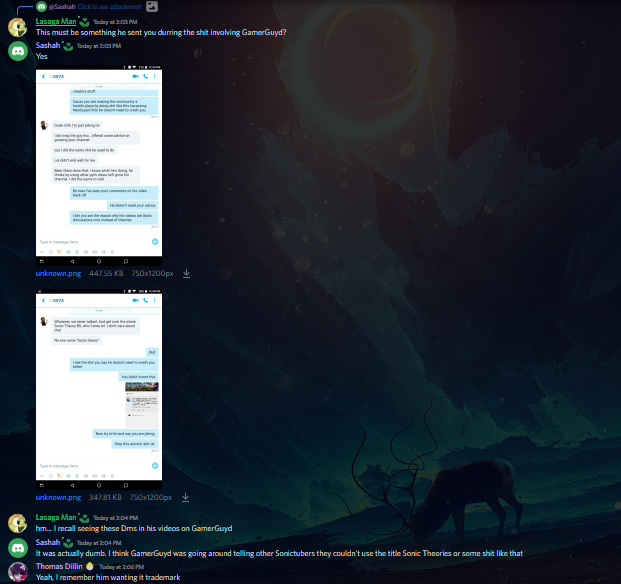Click the Lasaga Man username at the top
Viewport: 621px width, 584px height.
[x=56, y=21]
